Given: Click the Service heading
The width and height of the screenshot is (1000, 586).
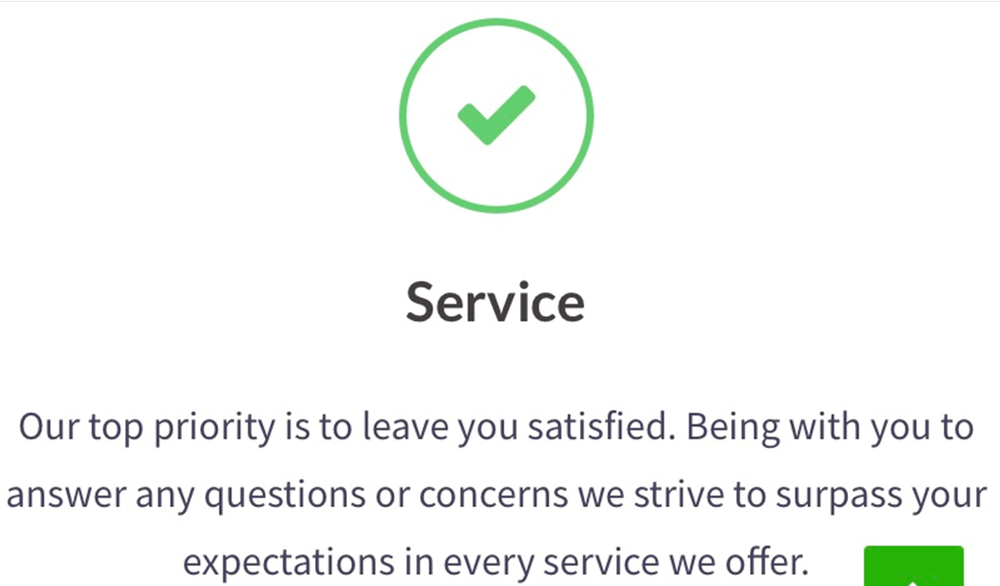Looking at the screenshot, I should tap(496, 301).
